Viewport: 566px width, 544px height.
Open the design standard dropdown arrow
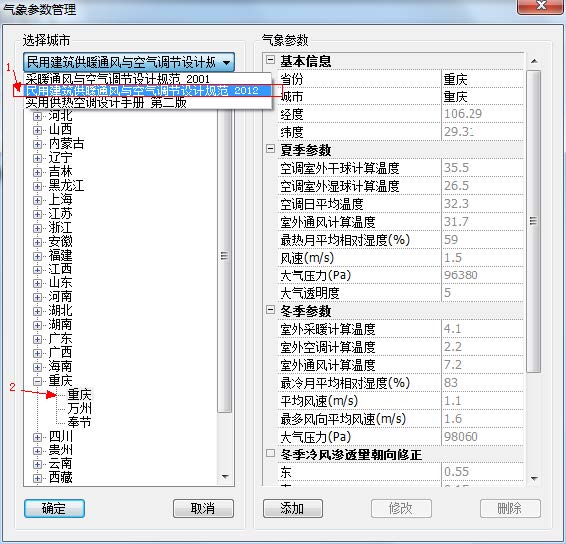pos(226,63)
